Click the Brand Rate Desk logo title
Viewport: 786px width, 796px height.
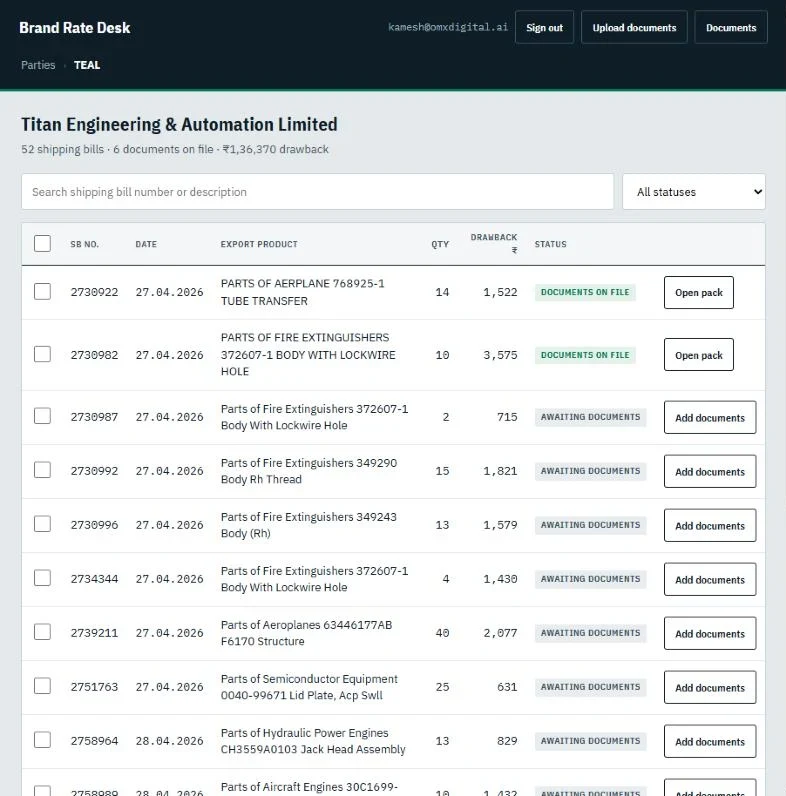[75, 27]
